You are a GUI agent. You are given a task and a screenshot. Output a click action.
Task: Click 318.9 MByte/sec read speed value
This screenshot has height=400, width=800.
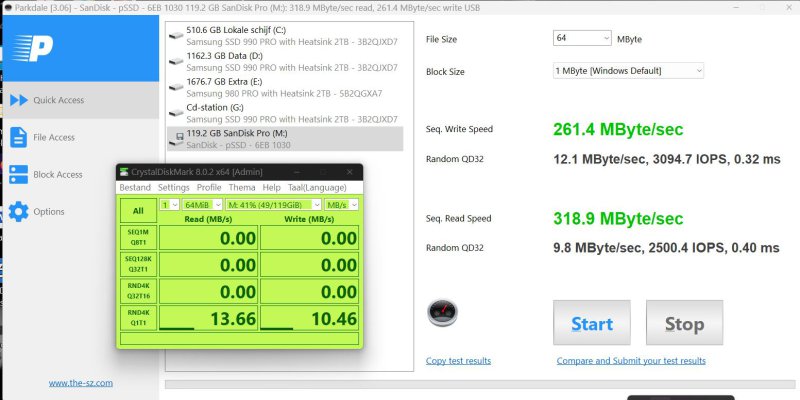[618, 218]
